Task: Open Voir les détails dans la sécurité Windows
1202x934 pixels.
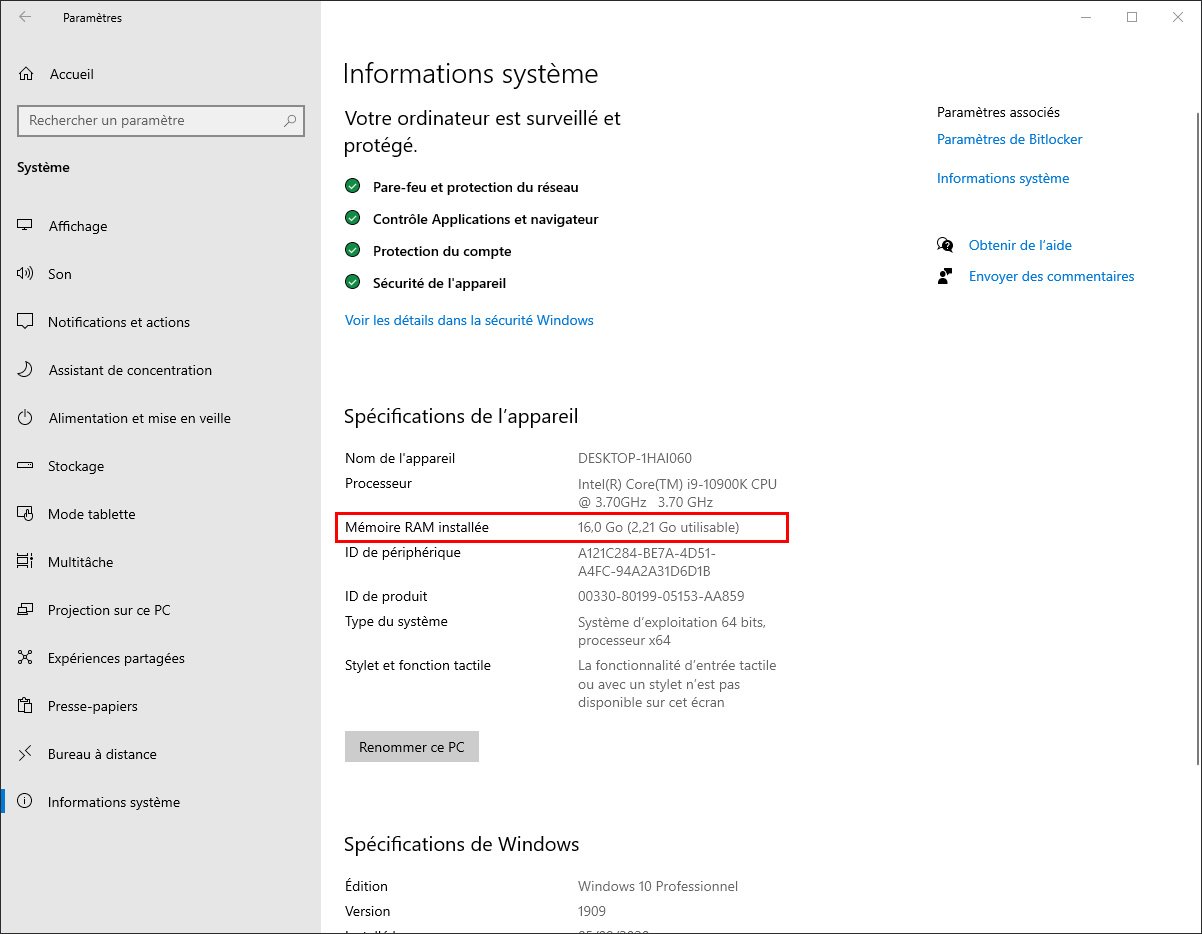Action: click(469, 320)
